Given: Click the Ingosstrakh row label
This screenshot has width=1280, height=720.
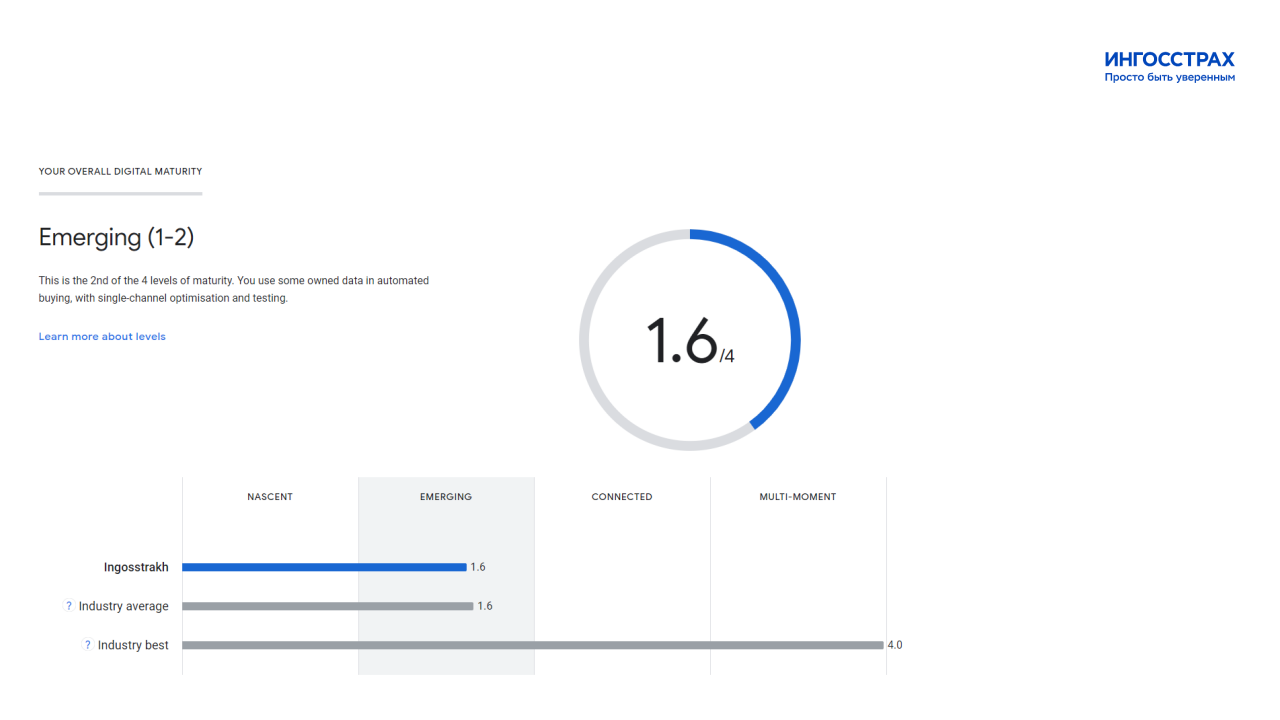Looking at the screenshot, I should coord(136,567).
